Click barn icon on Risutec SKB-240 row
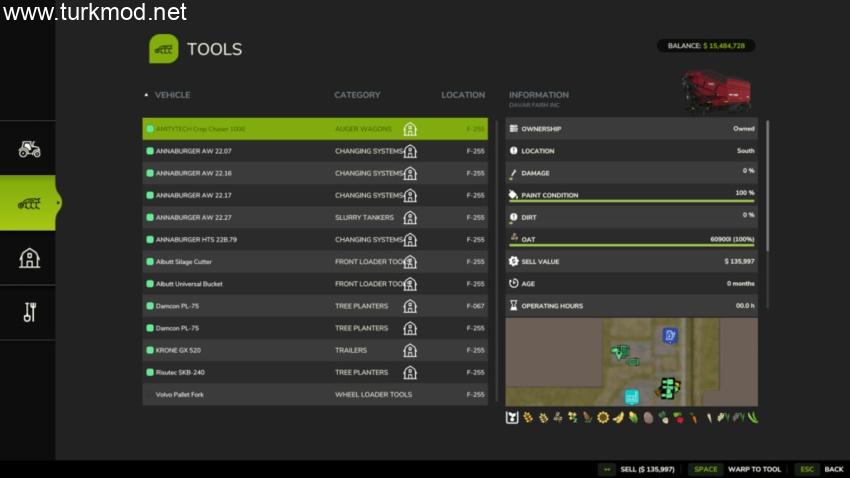 click(x=410, y=372)
